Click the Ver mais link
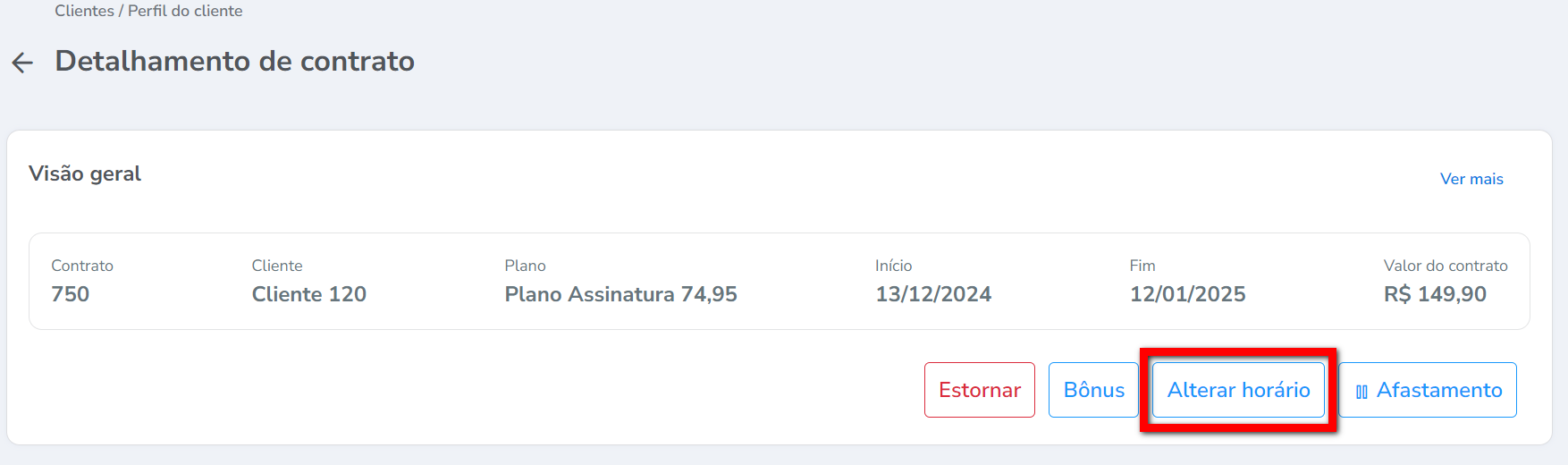This screenshot has height=465, width=1568. 1471,179
